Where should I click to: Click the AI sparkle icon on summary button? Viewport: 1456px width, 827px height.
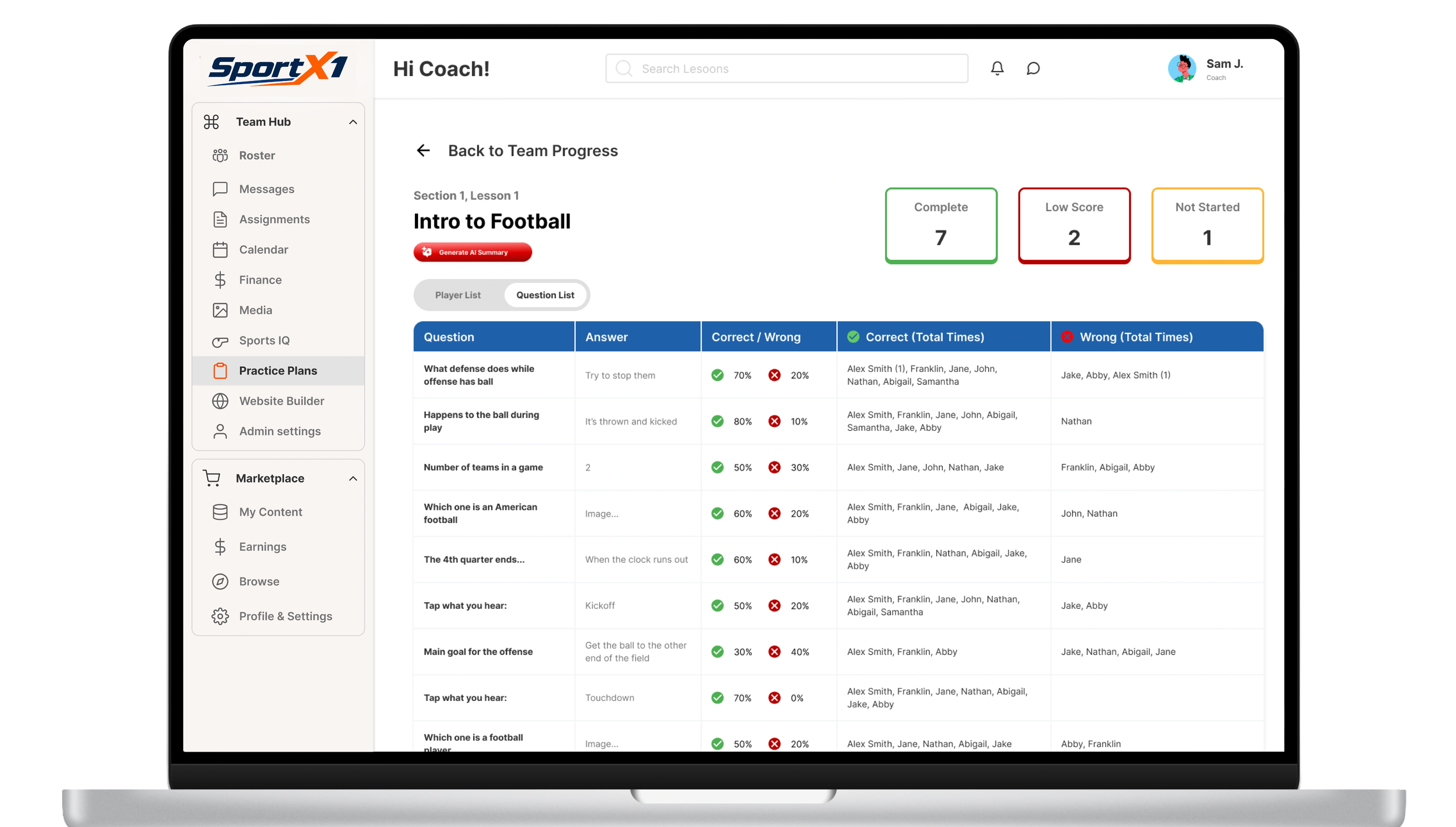coord(427,251)
